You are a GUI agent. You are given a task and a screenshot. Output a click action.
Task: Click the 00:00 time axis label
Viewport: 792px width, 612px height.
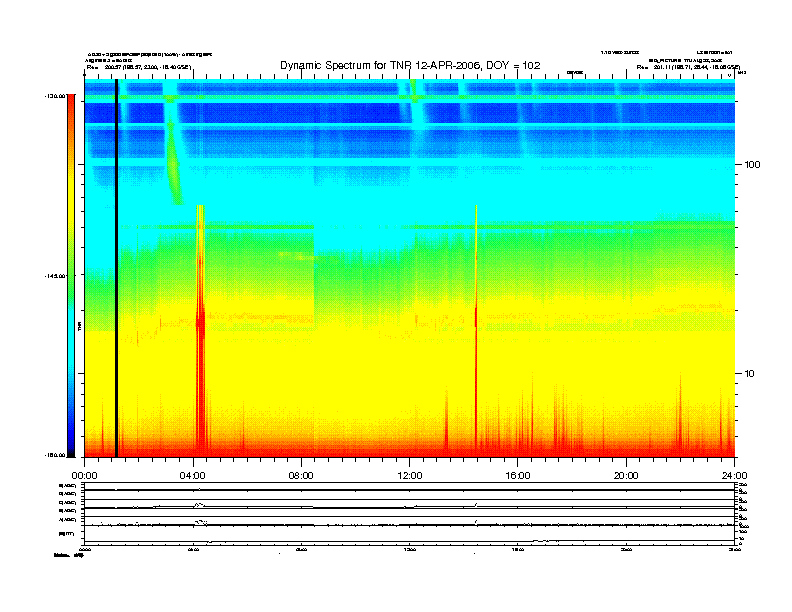click(x=84, y=476)
